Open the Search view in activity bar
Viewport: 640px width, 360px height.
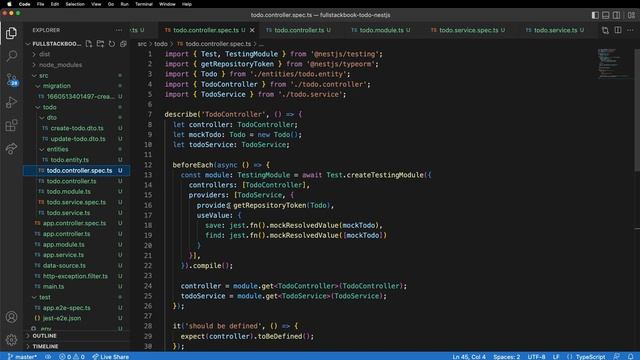pos(11,56)
